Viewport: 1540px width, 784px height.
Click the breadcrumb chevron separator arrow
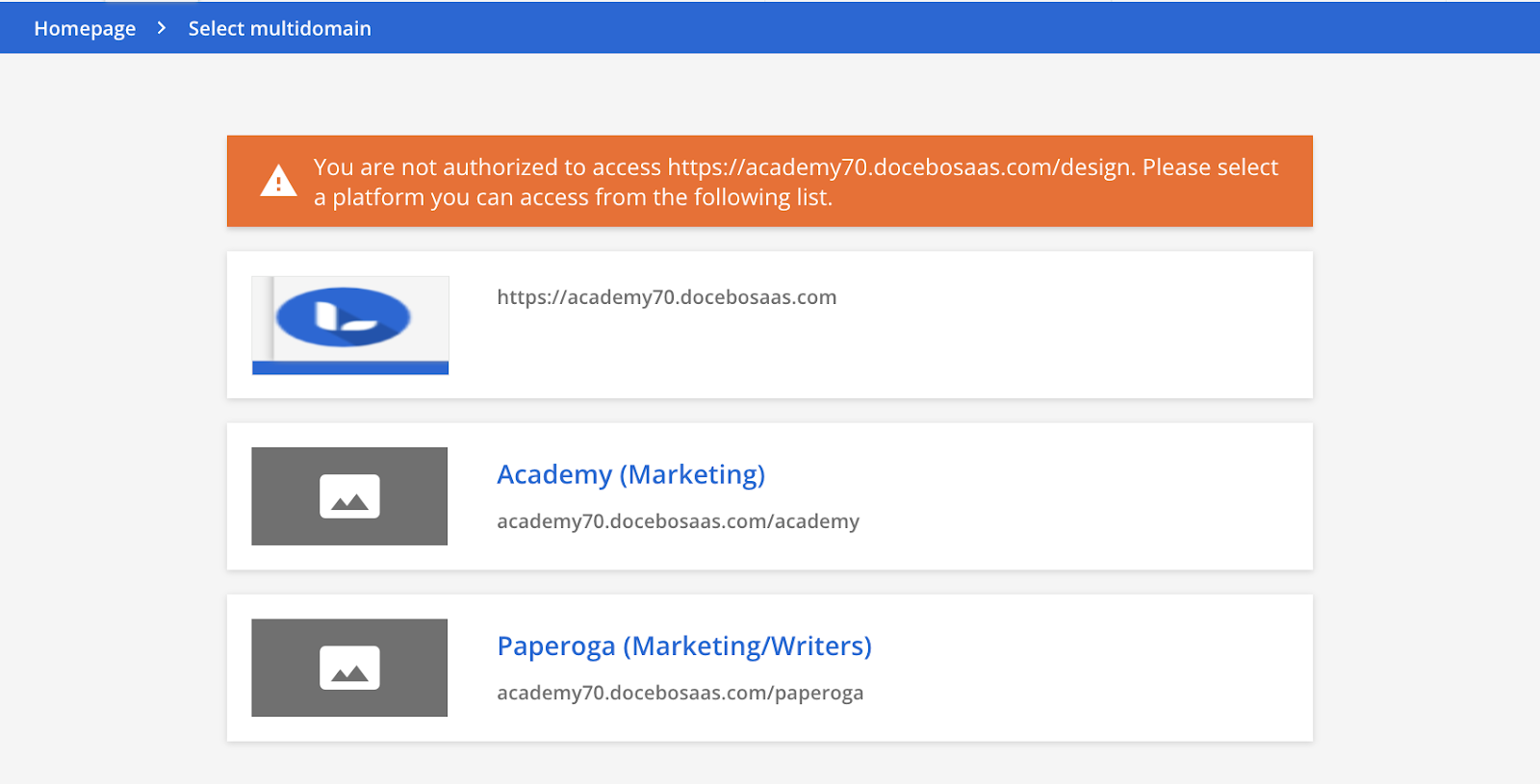pos(162,28)
